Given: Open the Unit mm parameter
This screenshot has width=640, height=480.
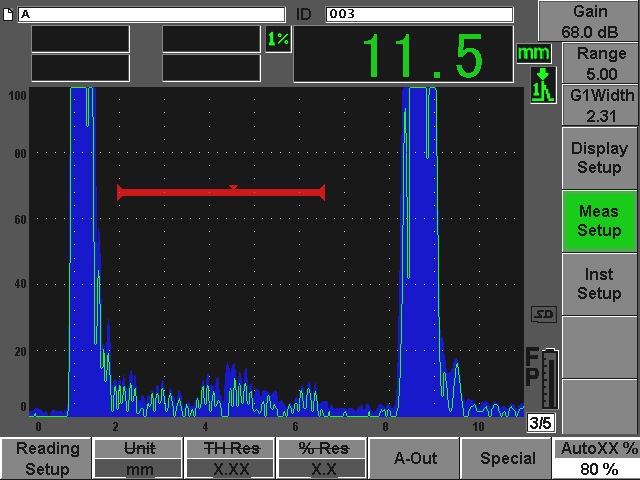Looking at the screenshot, I should 139,459.
